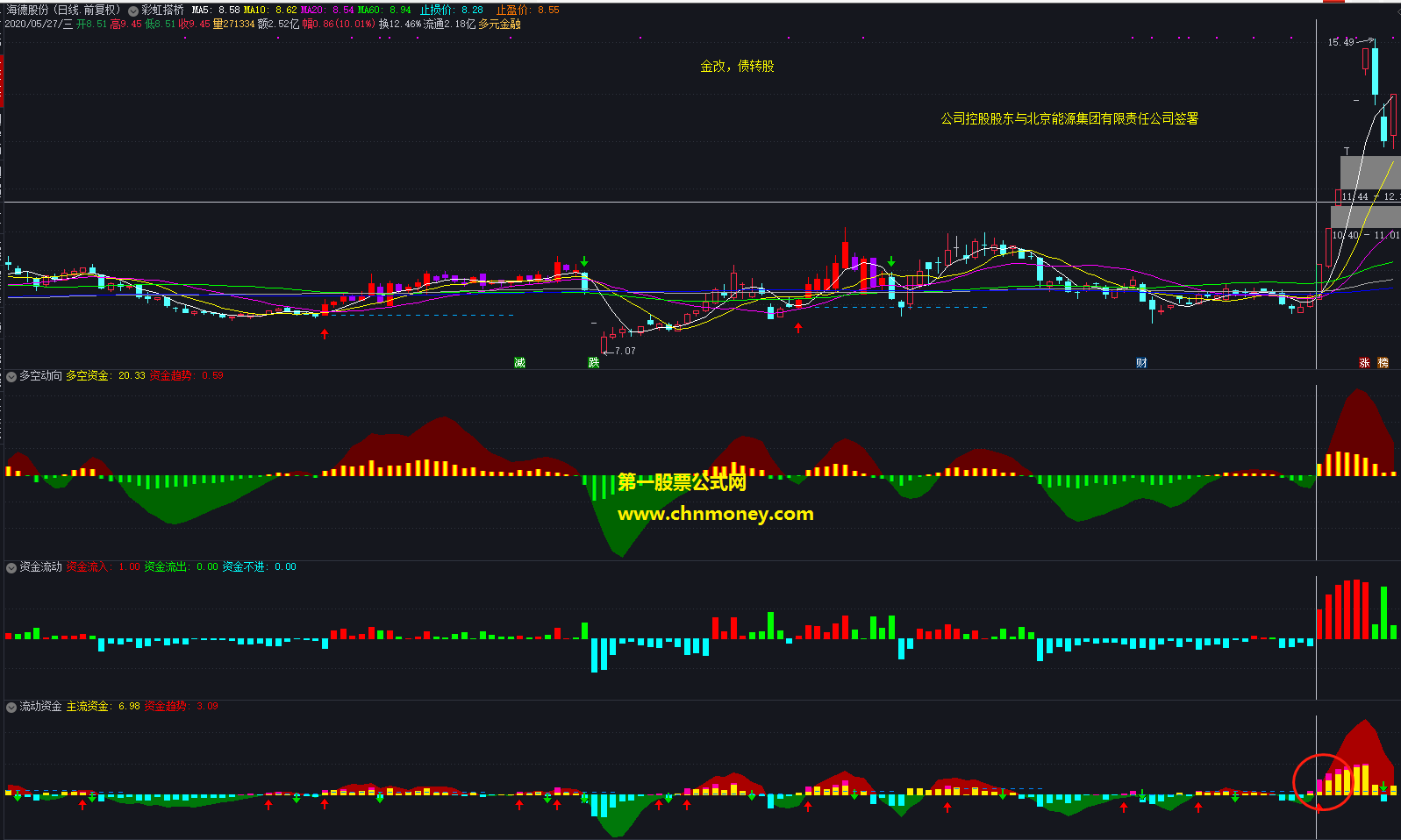Click the MA10: 8.62 value

270,10
